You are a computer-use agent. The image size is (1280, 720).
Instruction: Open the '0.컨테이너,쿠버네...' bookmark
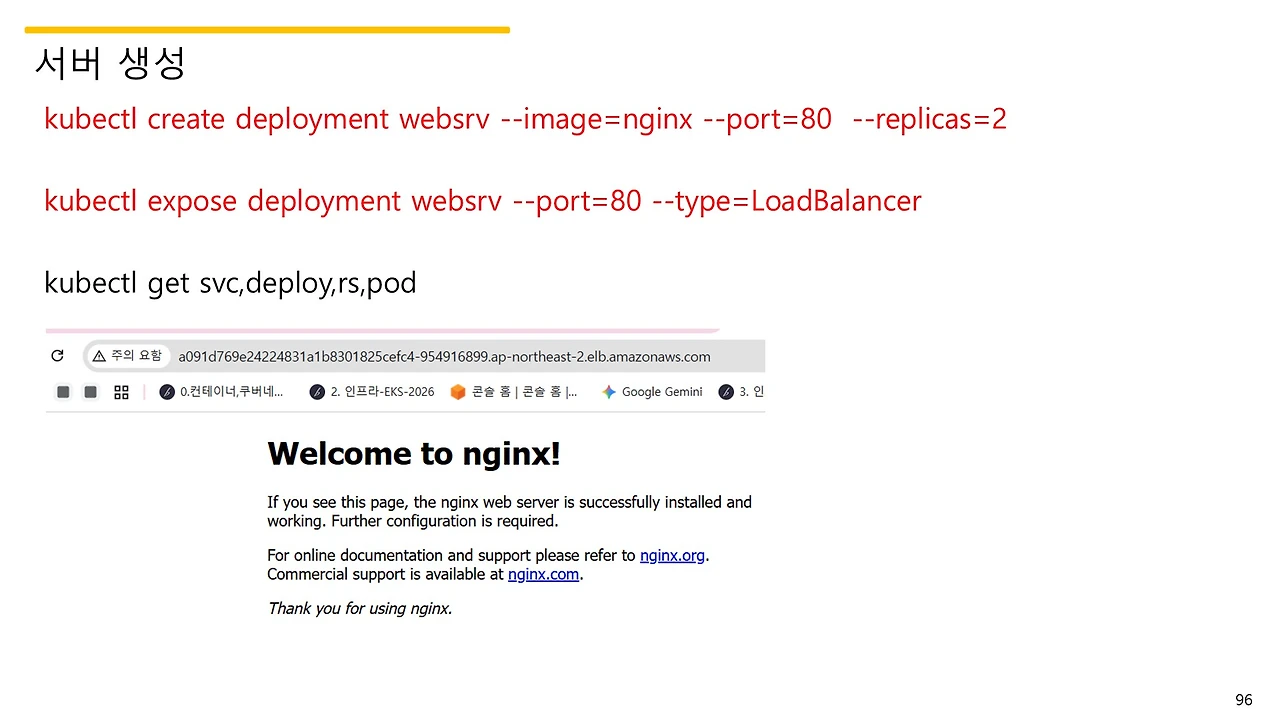coord(222,392)
